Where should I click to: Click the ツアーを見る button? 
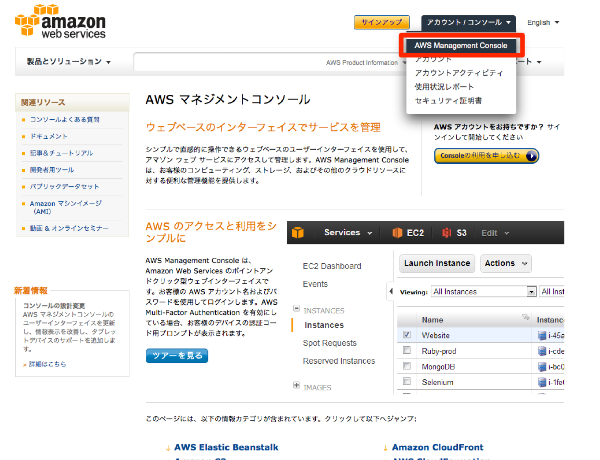point(177,356)
